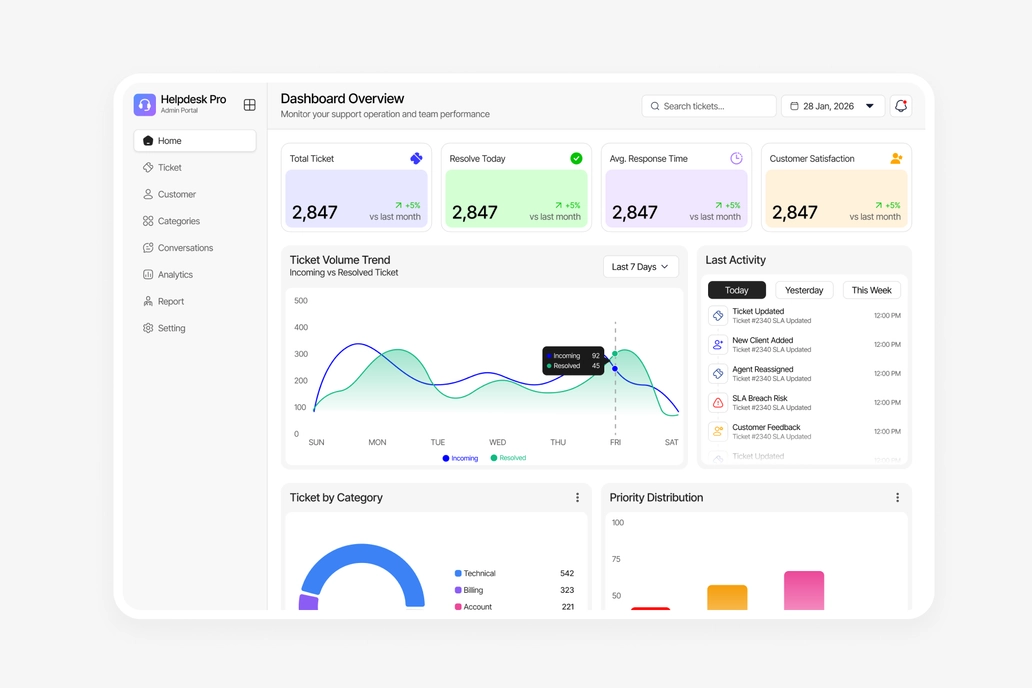1032x688 pixels.
Task: Open Report from the sidebar
Action: 195,301
